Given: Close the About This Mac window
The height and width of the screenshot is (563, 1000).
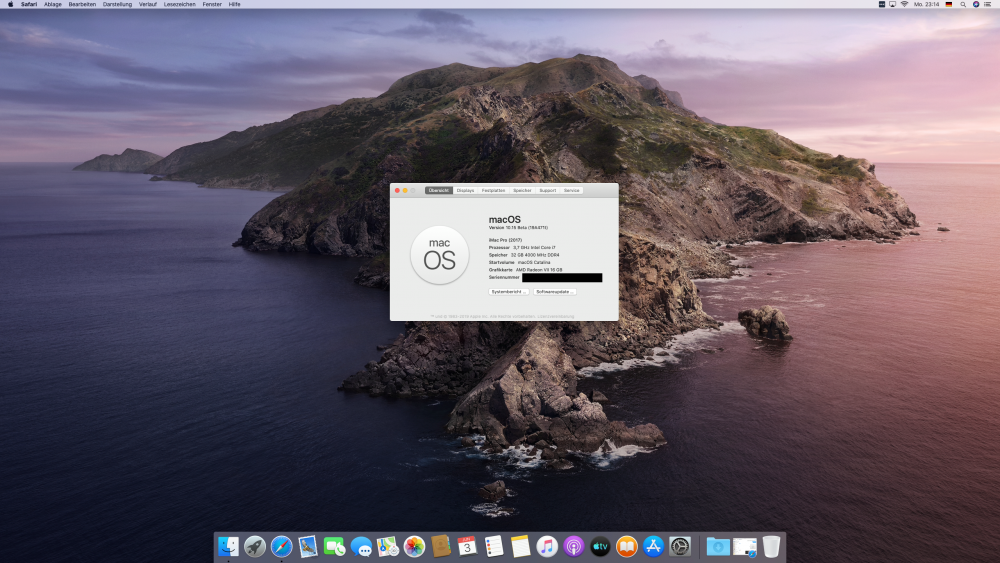Looking at the screenshot, I should point(397,190).
